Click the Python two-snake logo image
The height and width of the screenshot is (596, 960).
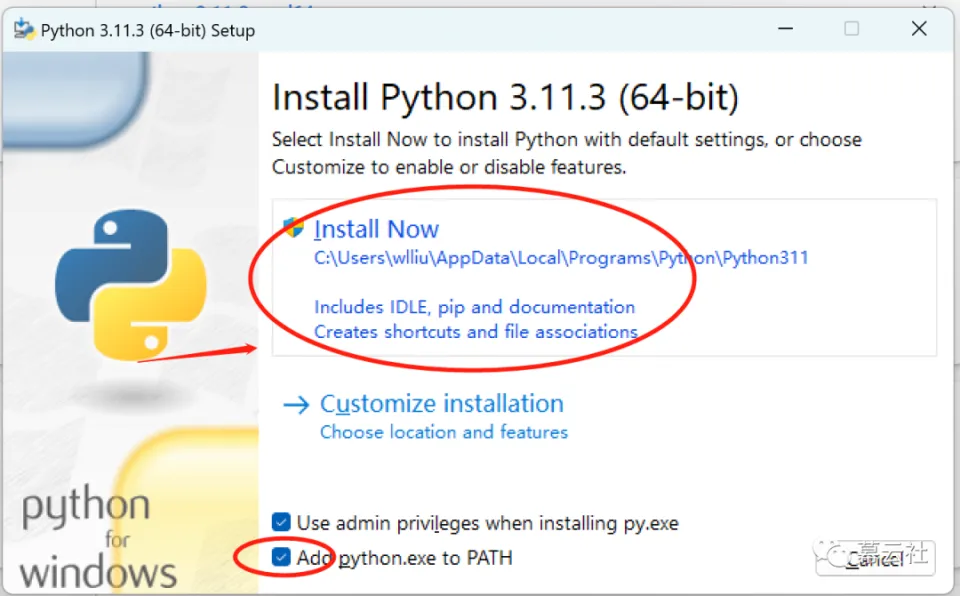coord(130,284)
